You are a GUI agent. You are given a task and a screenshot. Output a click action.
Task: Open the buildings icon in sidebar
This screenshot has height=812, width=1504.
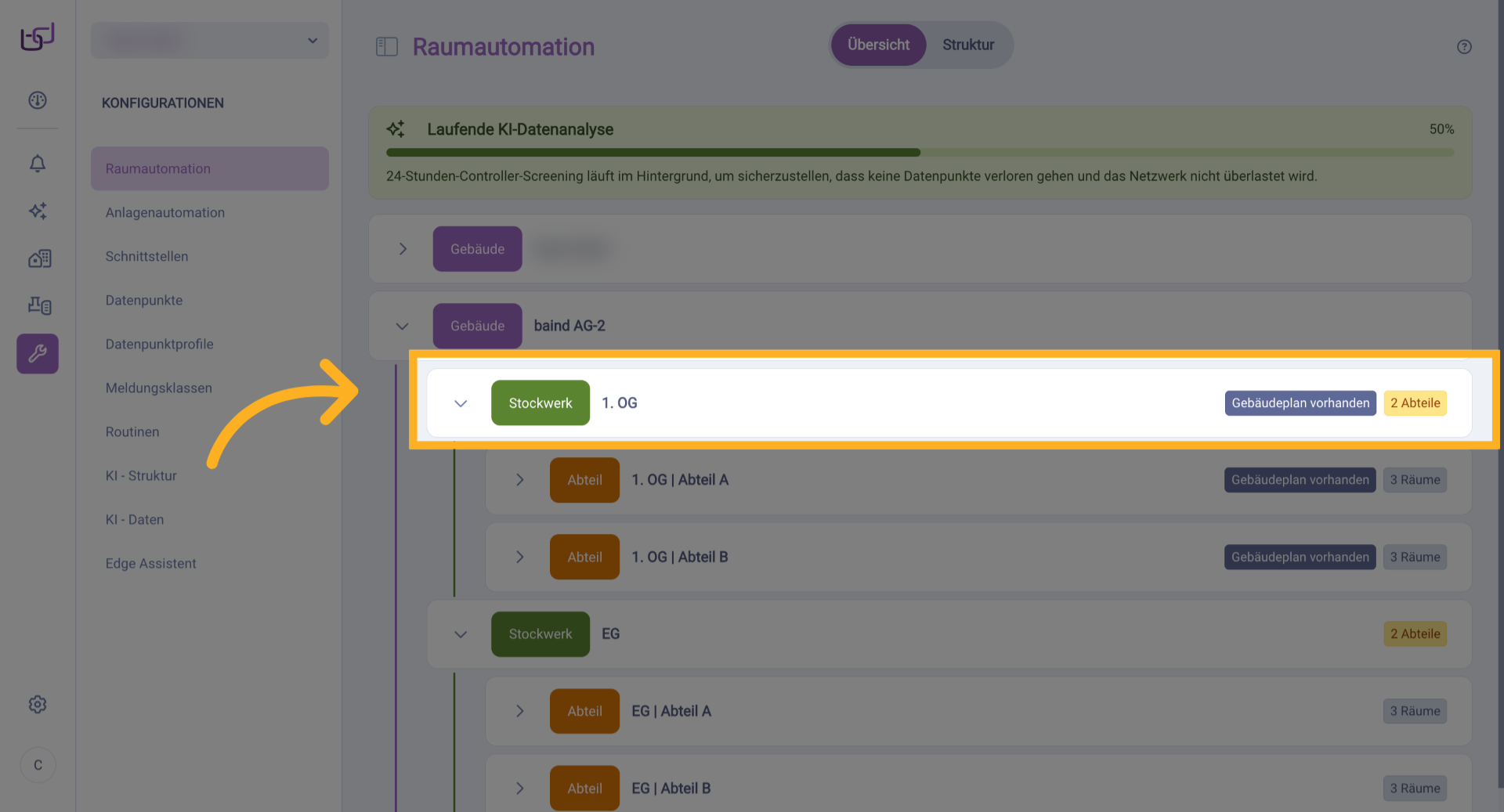coord(39,258)
